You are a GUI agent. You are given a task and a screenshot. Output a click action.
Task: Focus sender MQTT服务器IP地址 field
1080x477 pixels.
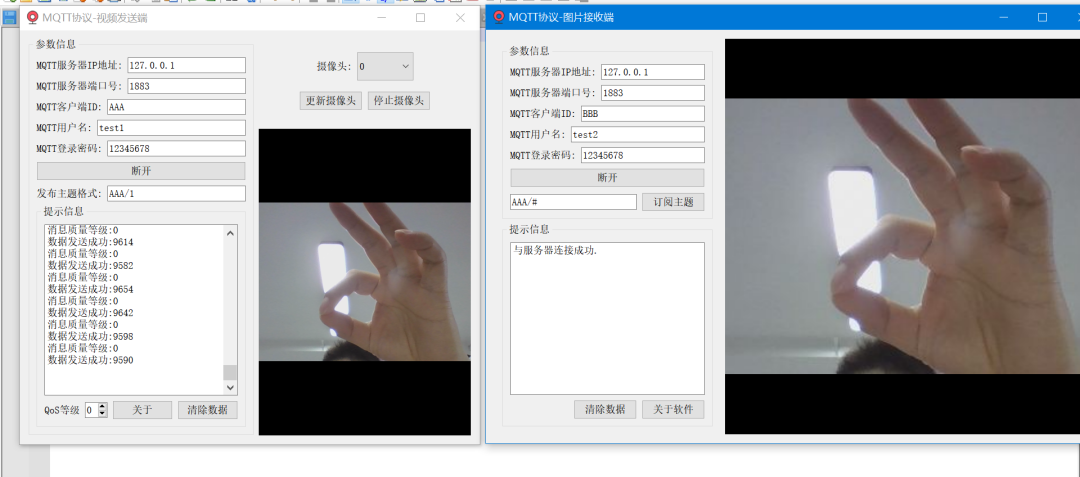(187, 65)
